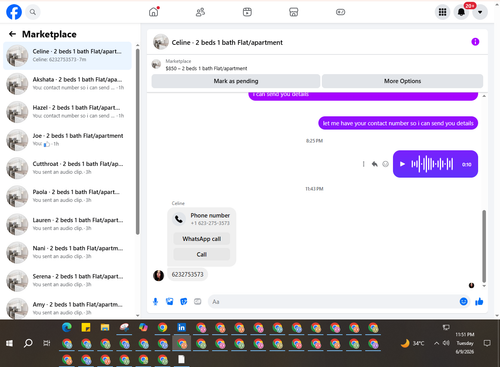Open Joe conversation
The width and height of the screenshot is (500, 367).
click(67, 140)
